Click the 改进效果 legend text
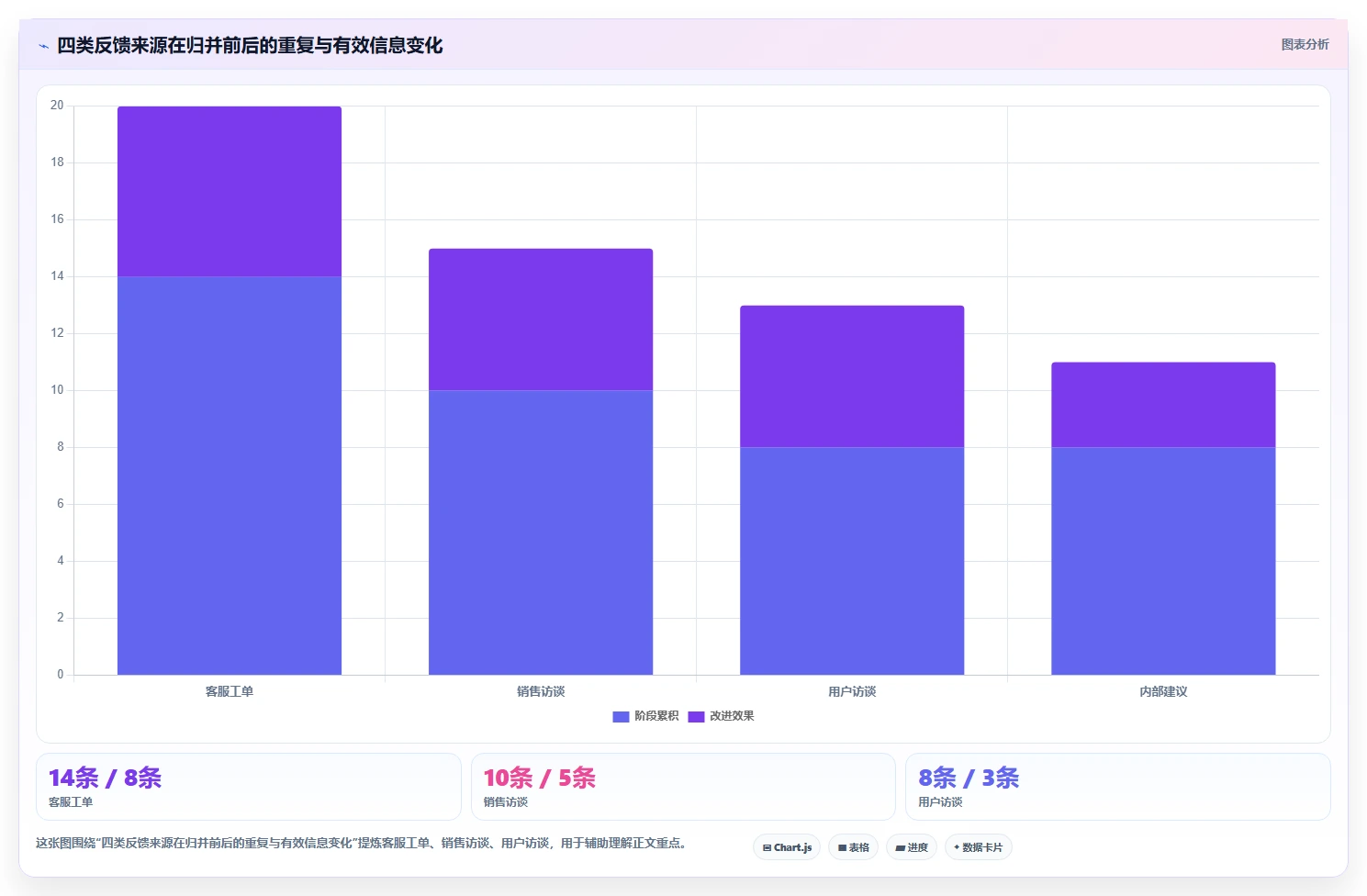The image size is (1367, 896). tap(732, 716)
